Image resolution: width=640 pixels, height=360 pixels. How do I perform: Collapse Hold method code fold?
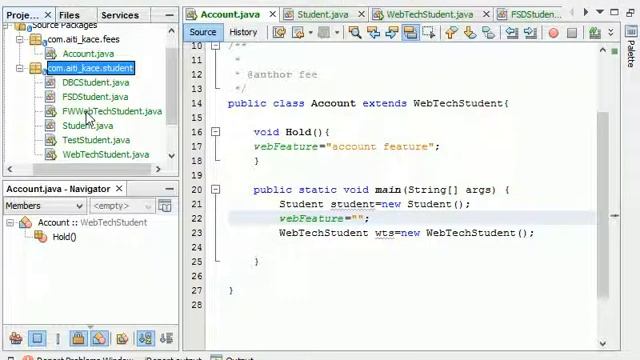tap(215, 132)
